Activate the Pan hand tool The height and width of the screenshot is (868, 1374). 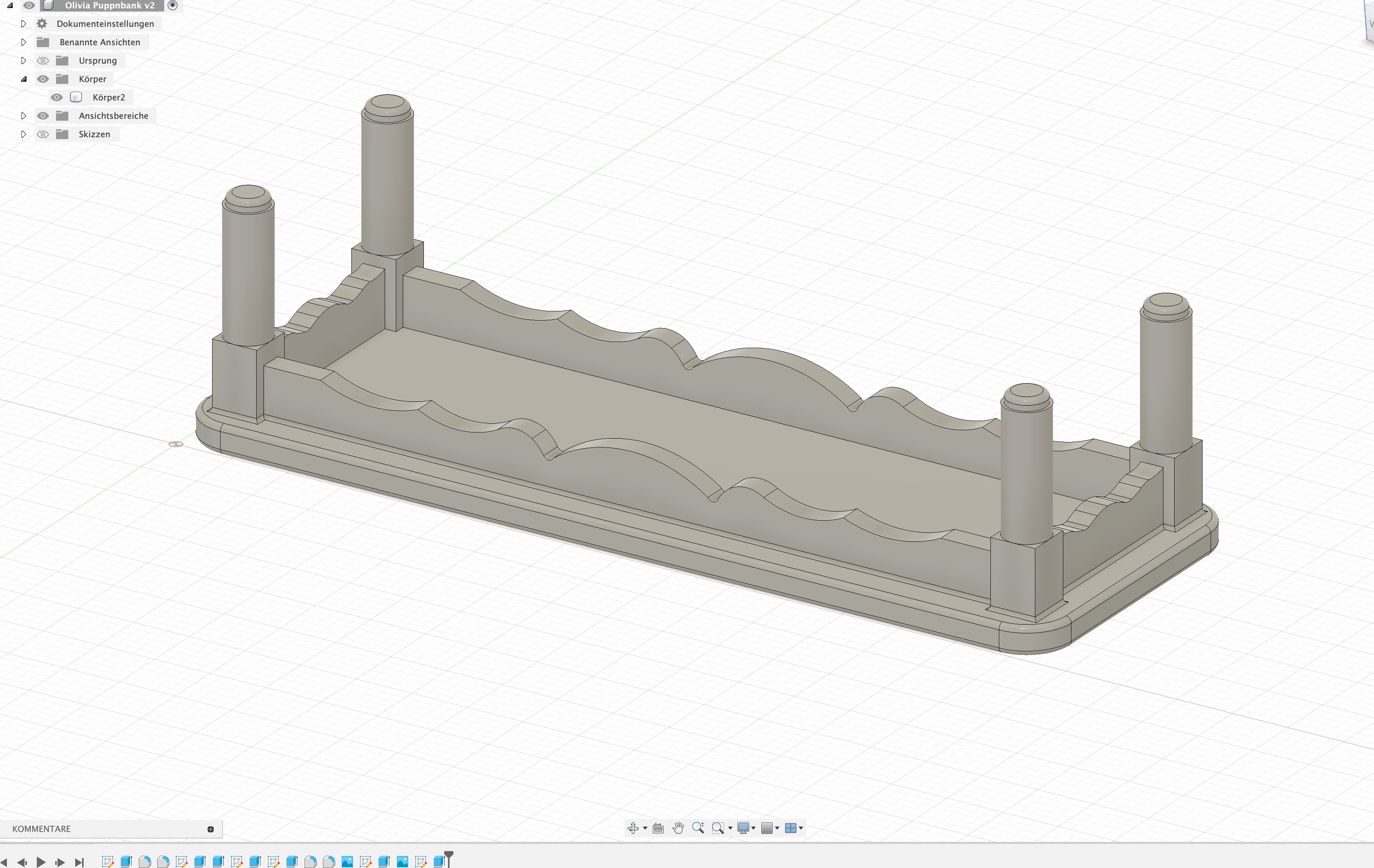point(678,828)
